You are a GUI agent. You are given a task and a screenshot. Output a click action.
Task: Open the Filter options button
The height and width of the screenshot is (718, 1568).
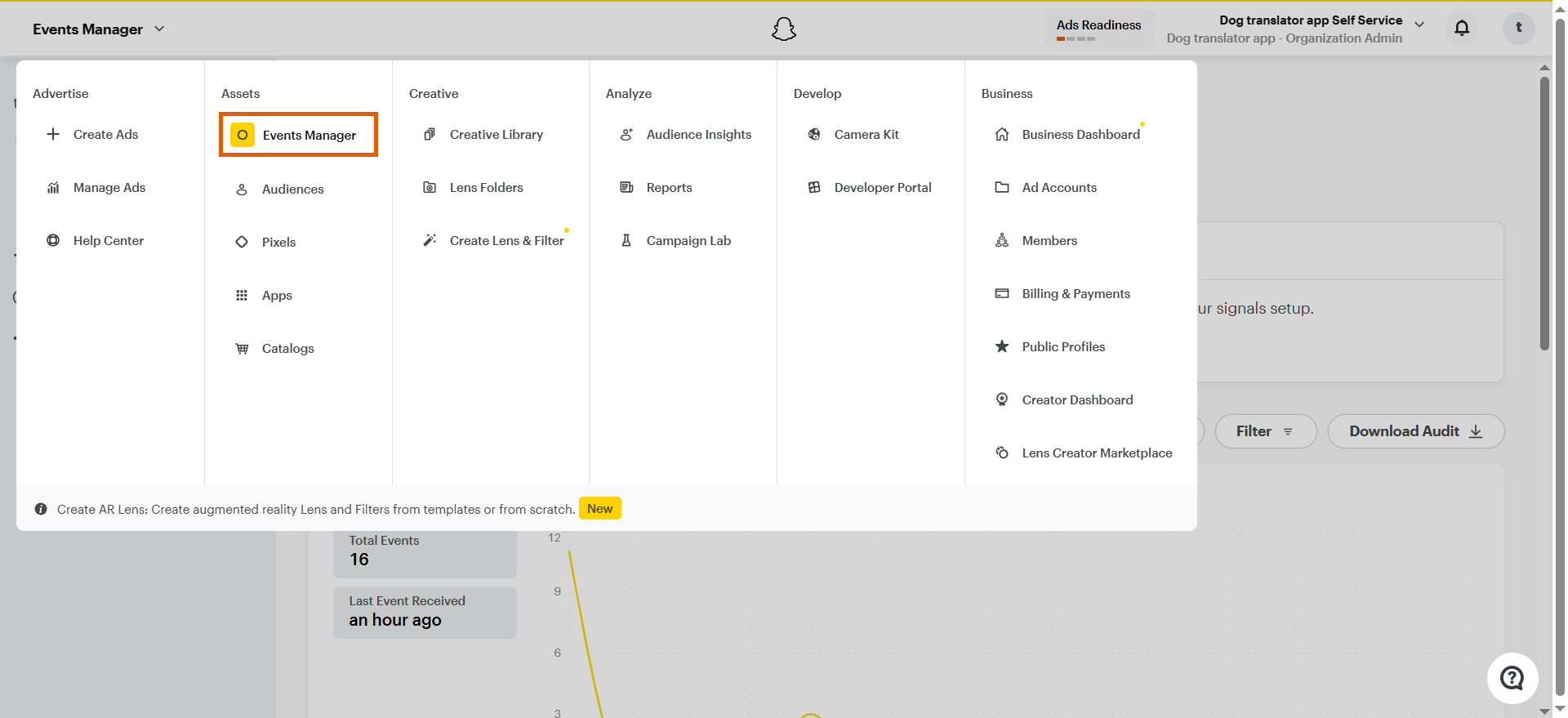pyautogui.click(x=1266, y=431)
